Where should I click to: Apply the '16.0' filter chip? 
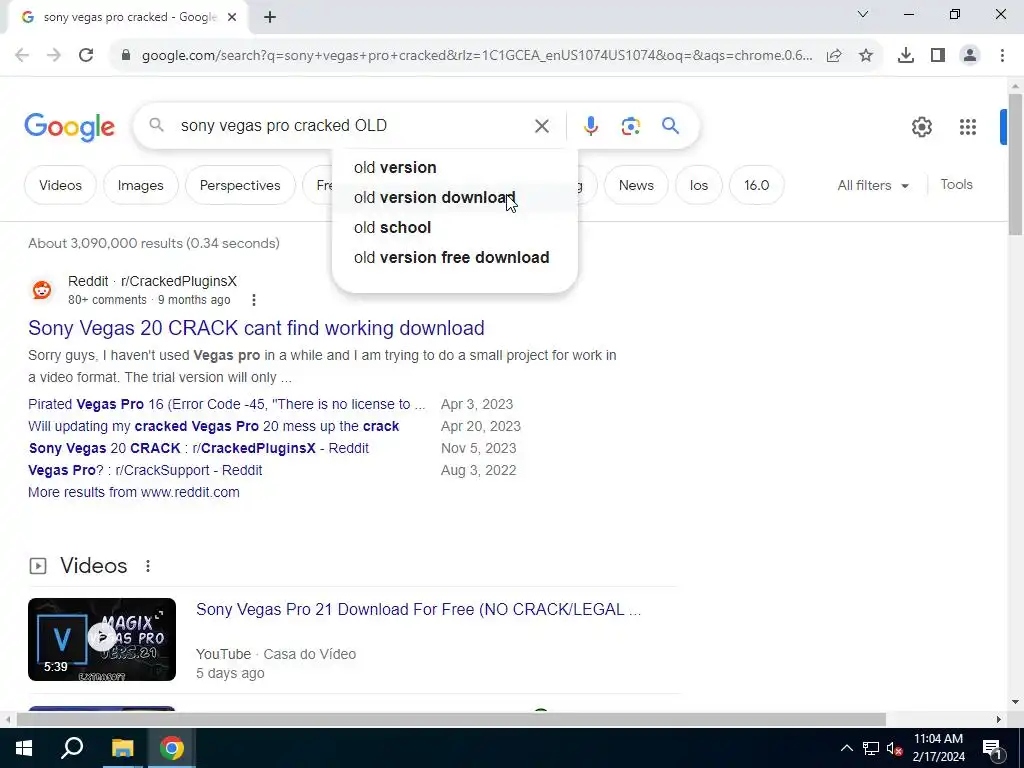pos(756,185)
